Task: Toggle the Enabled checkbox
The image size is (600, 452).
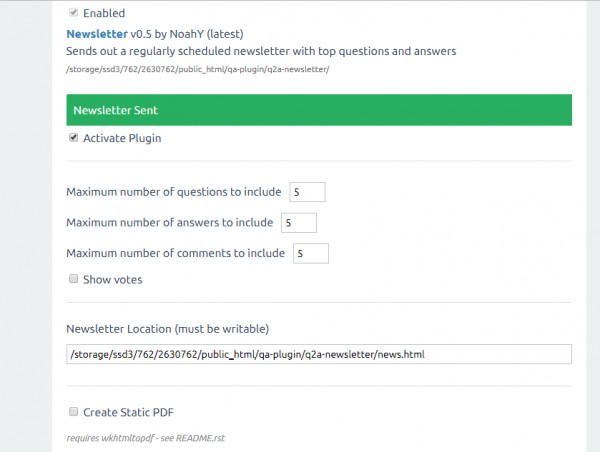Action: pos(73,13)
